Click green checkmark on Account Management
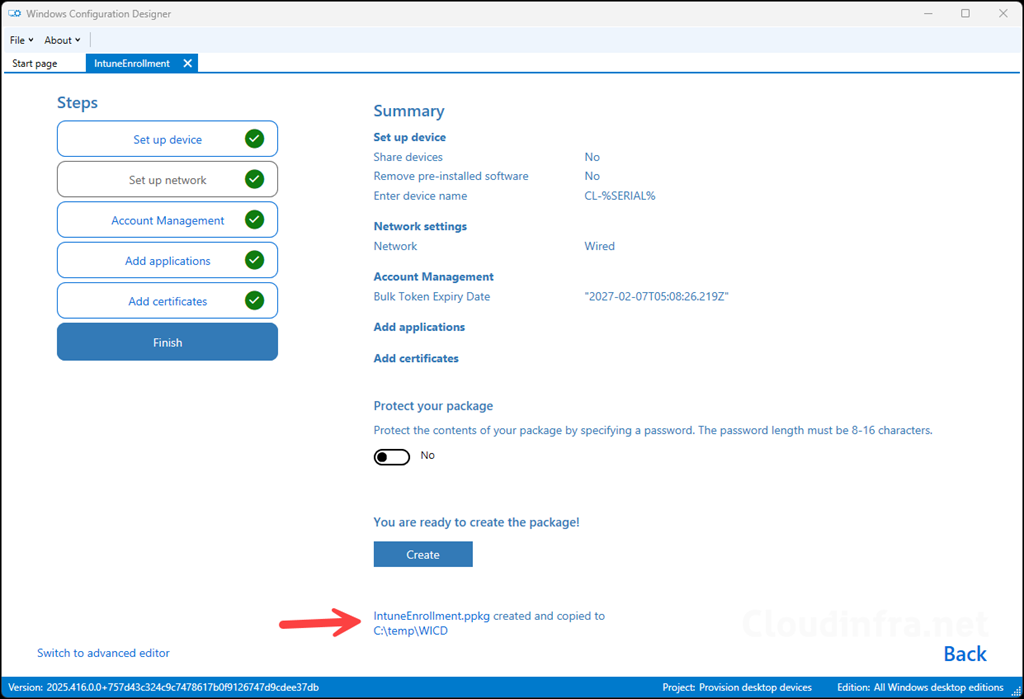 pyautogui.click(x=255, y=219)
